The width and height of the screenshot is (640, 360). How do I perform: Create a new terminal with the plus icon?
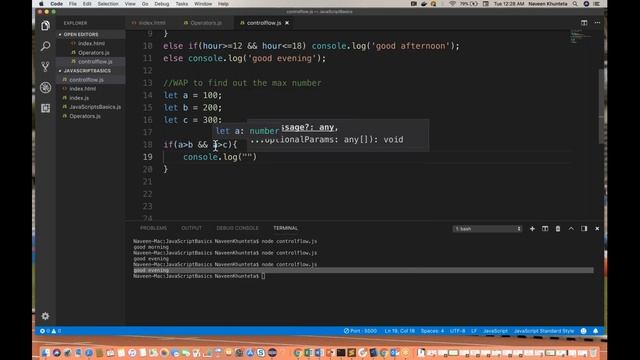click(532, 229)
